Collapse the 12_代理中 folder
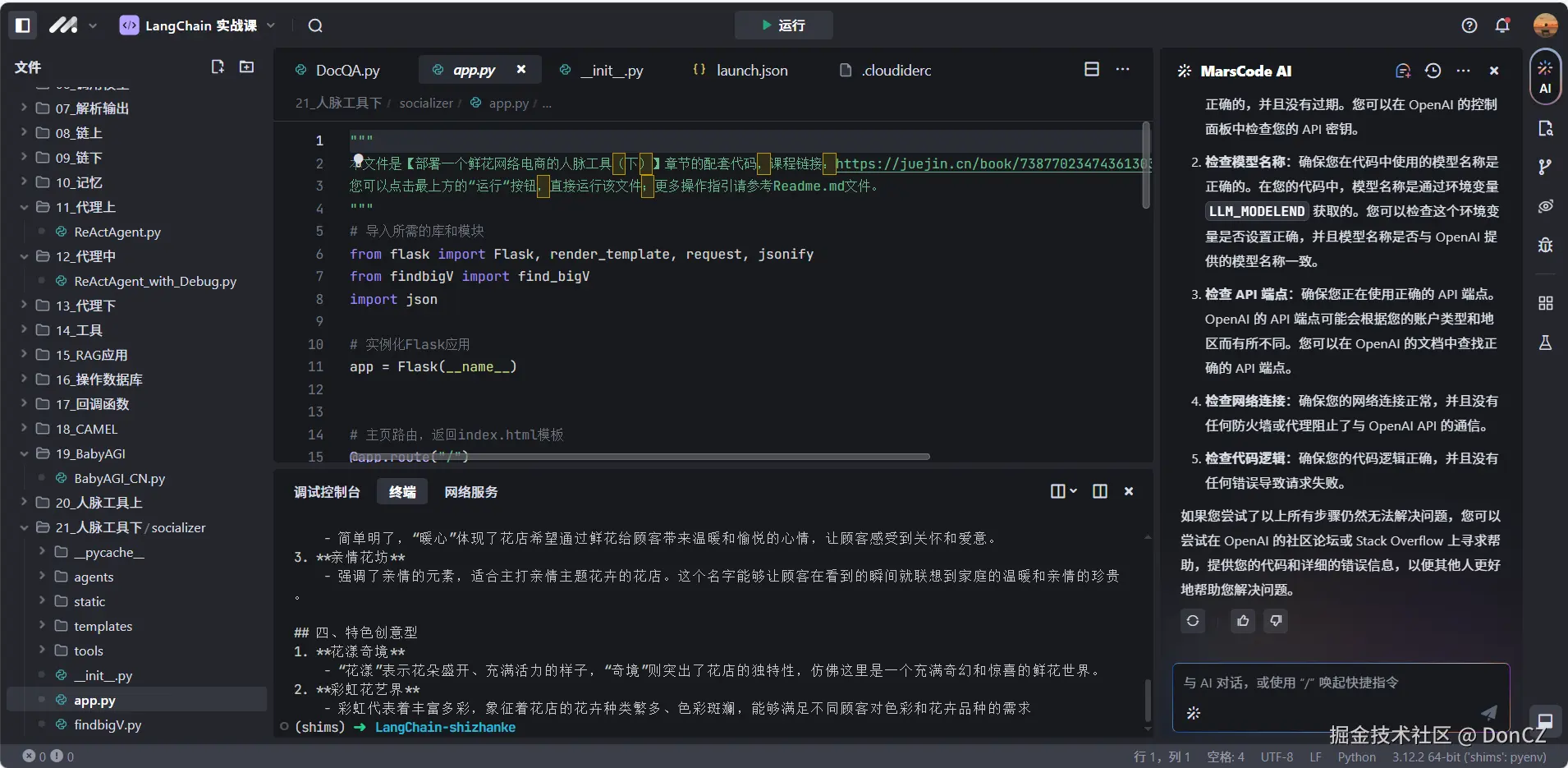 point(136,256)
